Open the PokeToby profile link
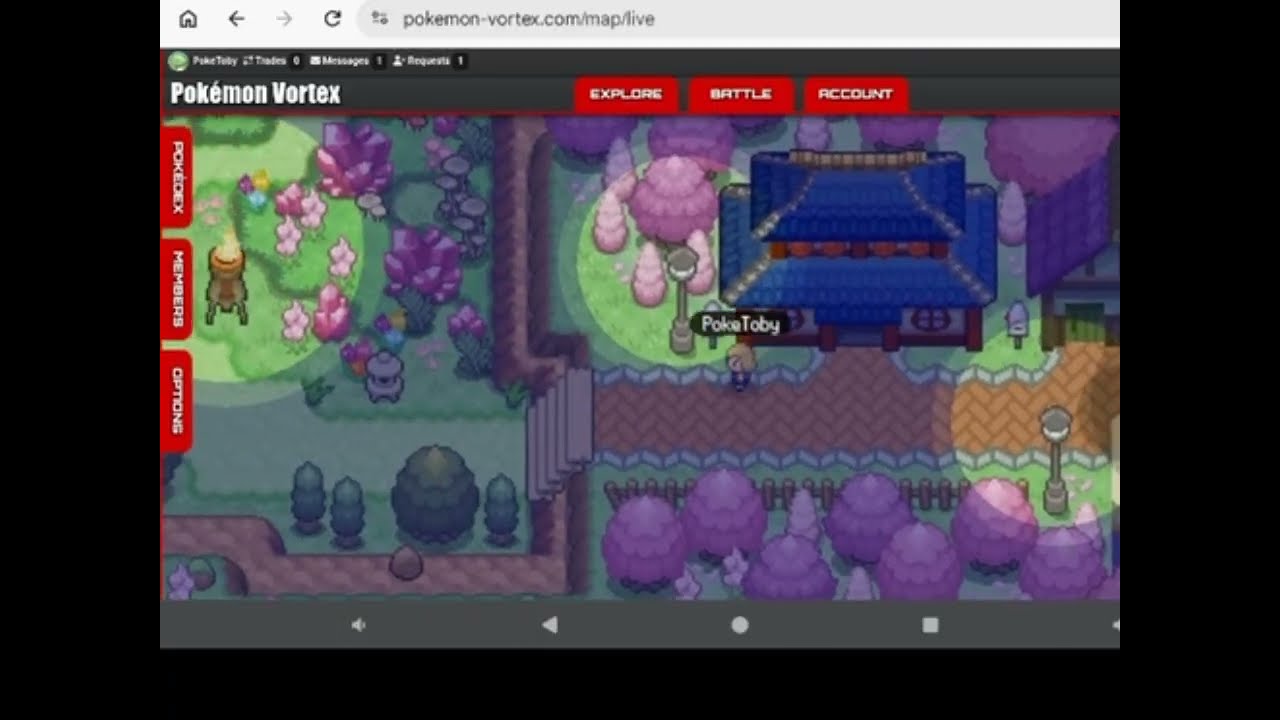Screen dimensions: 1280x720 click(x=214, y=61)
